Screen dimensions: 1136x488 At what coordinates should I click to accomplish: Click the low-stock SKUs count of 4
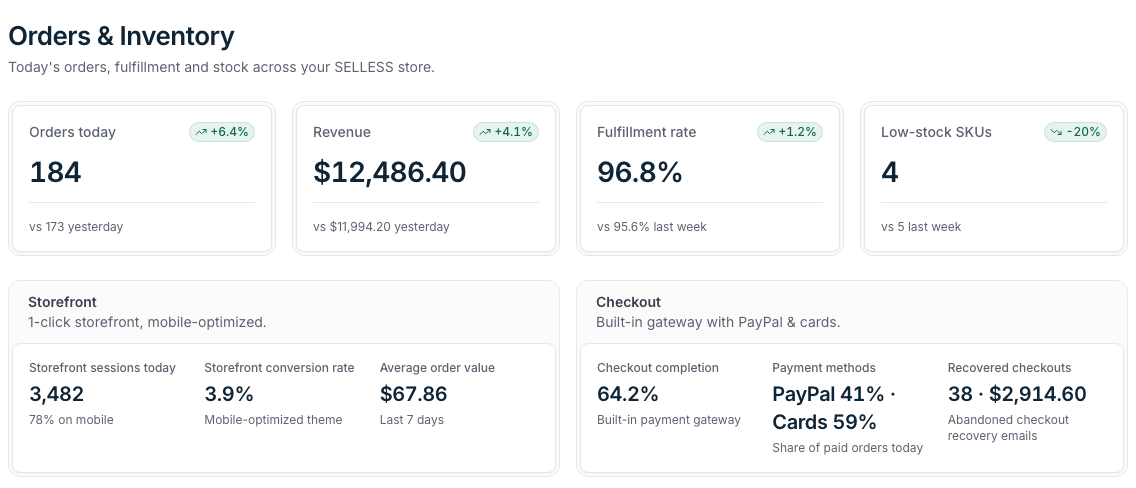point(890,172)
